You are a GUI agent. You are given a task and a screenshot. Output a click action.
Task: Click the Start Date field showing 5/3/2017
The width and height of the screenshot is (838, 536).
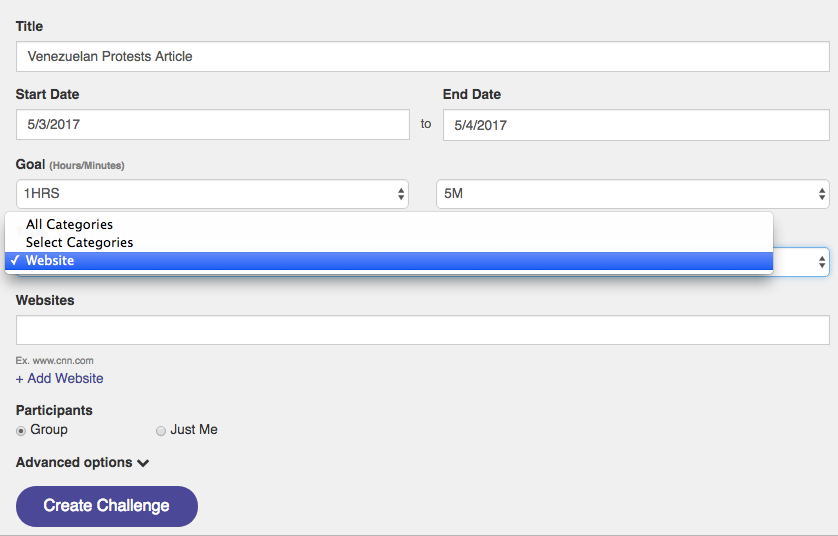212,125
